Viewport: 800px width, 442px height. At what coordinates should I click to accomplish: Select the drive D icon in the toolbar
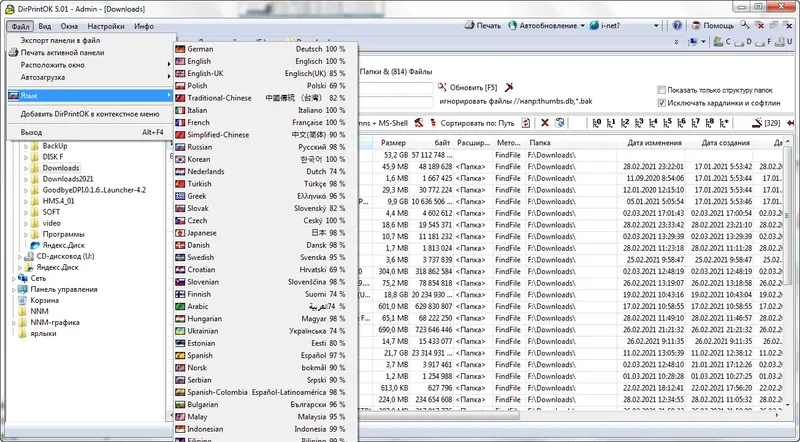pyautogui.click(x=740, y=42)
